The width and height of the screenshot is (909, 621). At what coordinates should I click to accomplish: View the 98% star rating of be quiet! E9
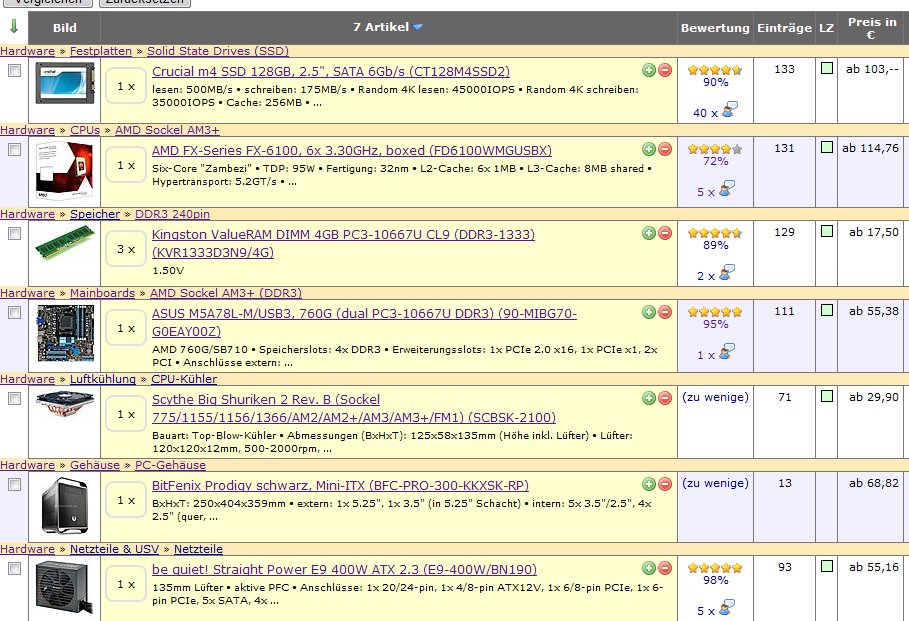tap(715, 568)
